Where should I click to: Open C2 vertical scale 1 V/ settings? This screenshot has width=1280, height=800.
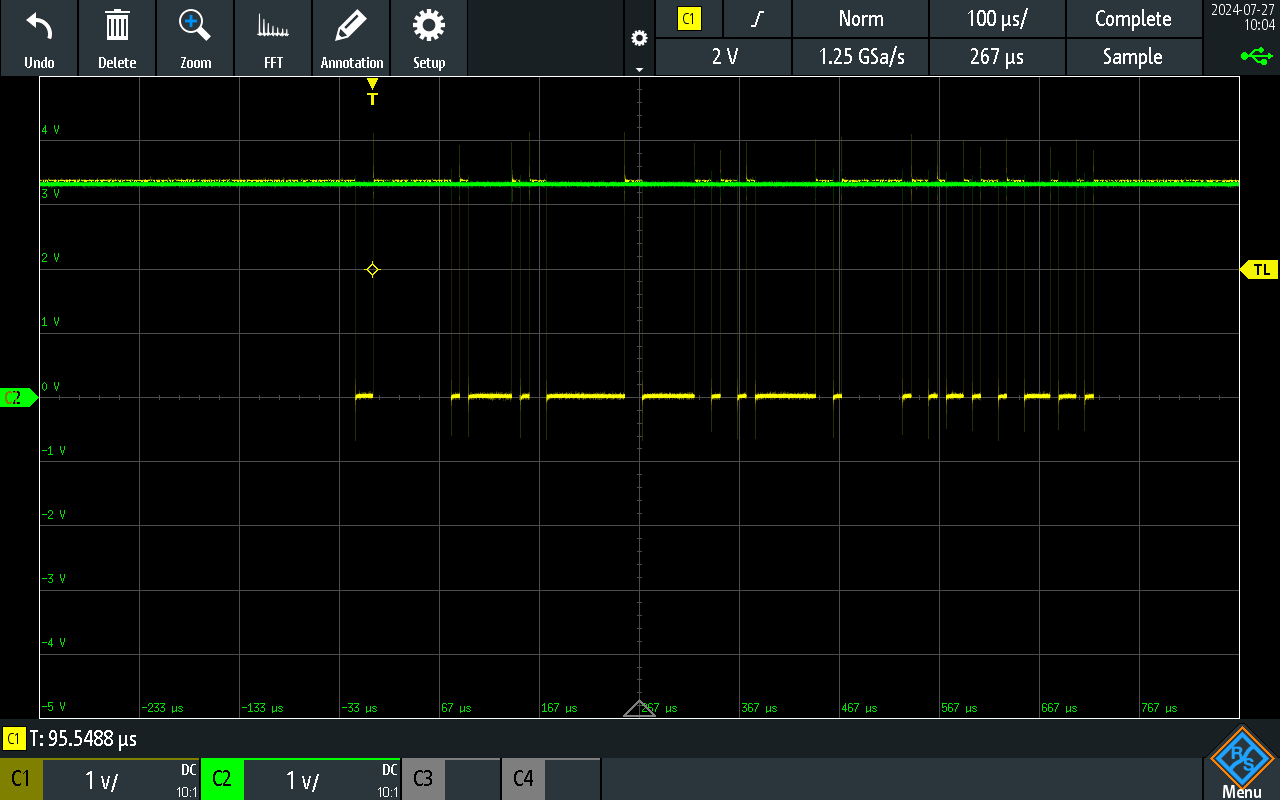point(322,779)
